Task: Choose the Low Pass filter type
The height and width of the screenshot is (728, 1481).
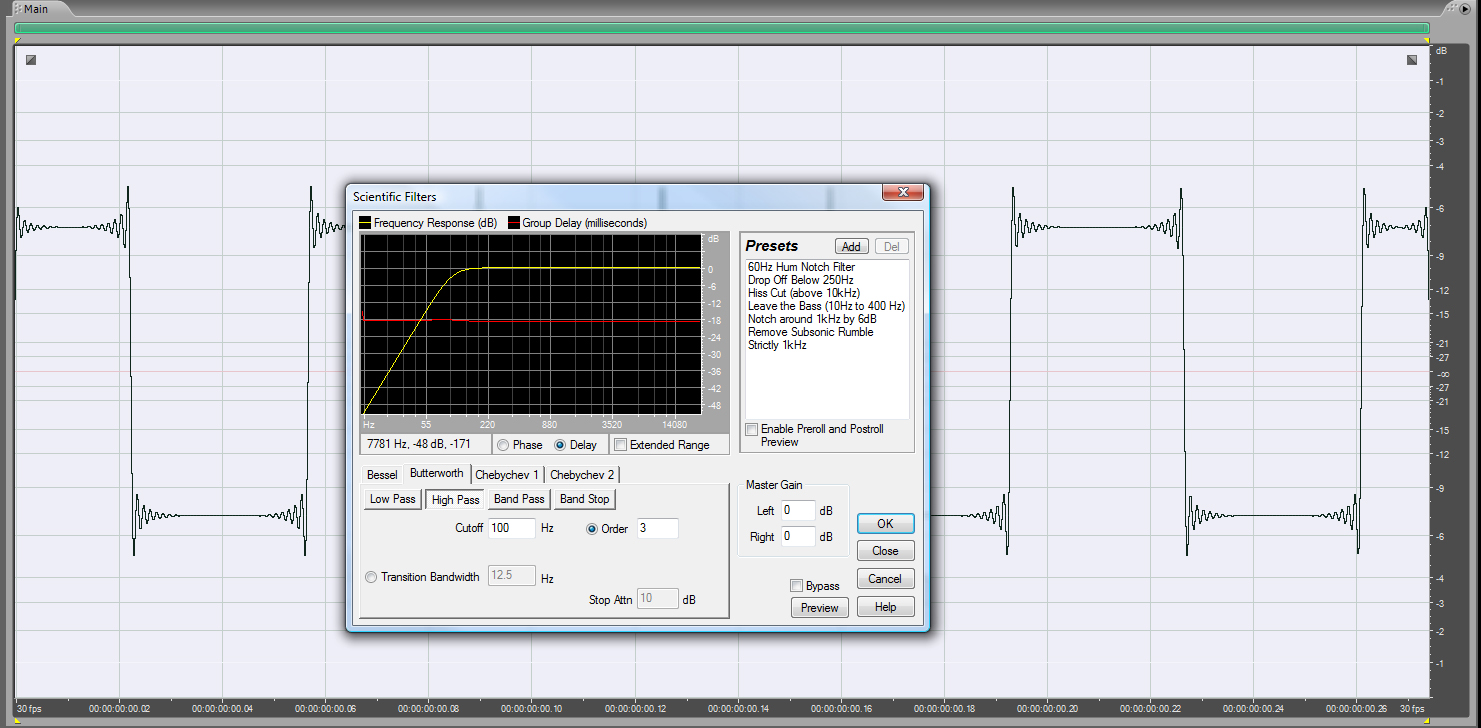Action: pyautogui.click(x=393, y=499)
